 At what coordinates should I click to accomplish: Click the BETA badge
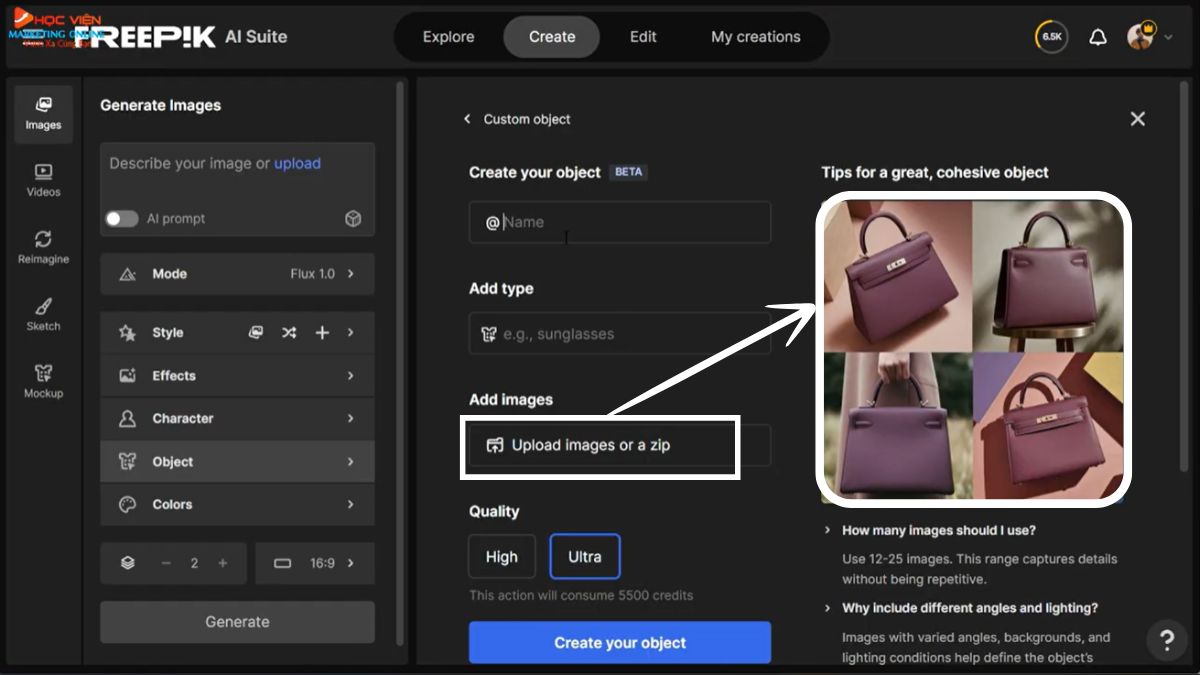click(x=629, y=172)
